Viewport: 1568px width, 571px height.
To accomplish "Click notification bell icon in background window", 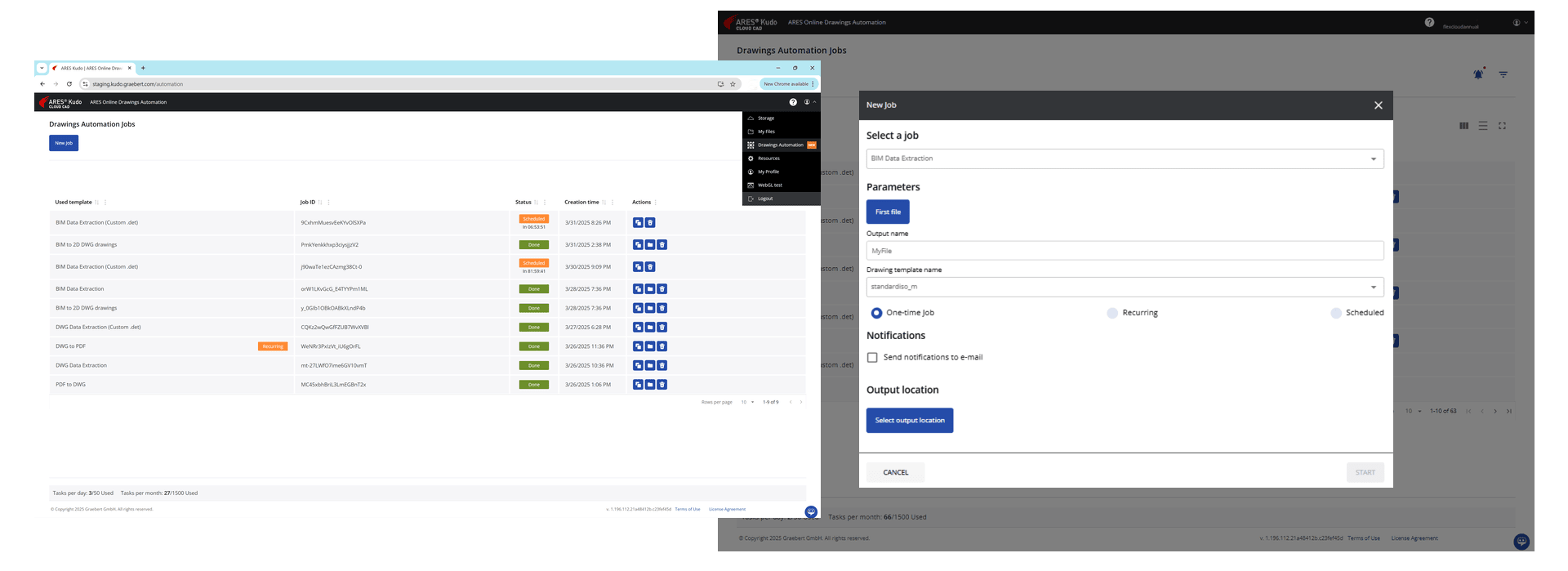I will (1478, 74).
